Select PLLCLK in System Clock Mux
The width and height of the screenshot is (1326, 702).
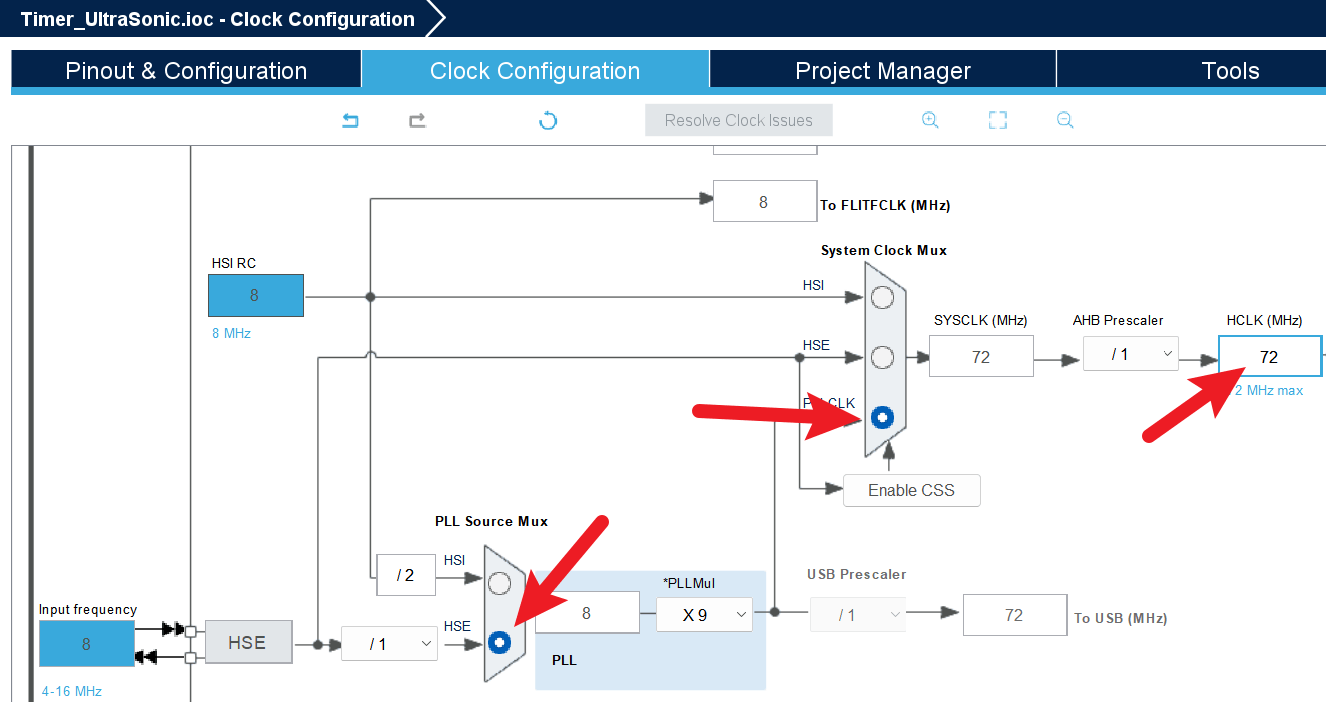point(882,417)
